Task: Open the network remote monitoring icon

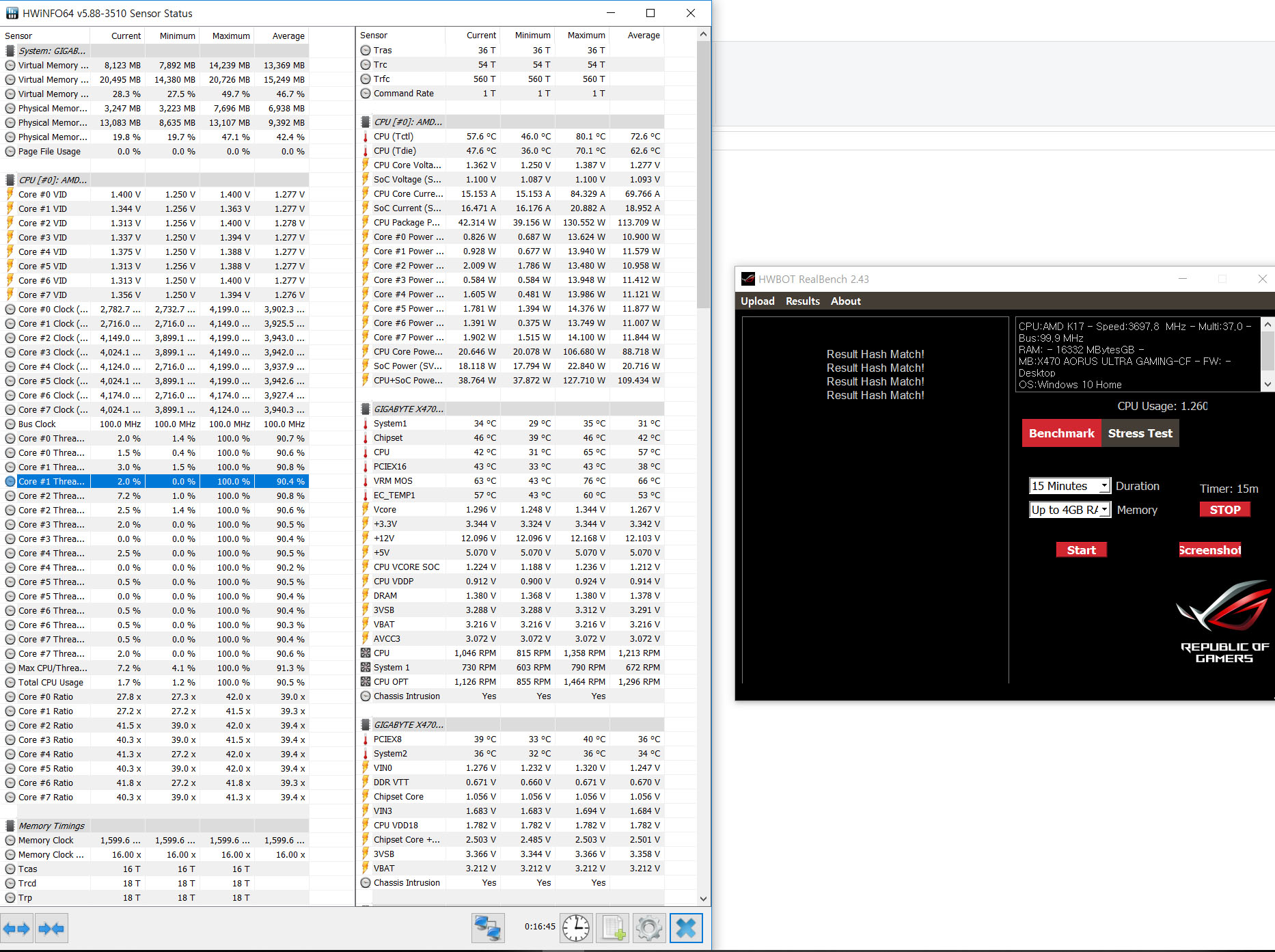Action: pyautogui.click(x=488, y=928)
